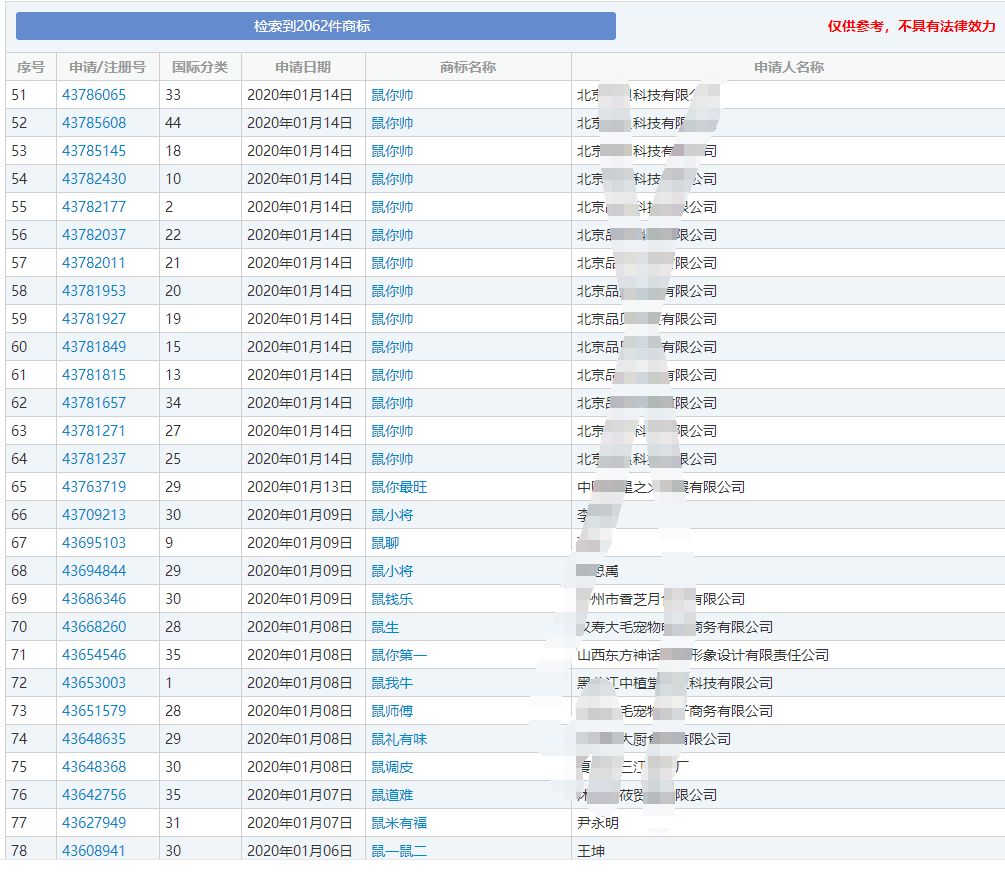This screenshot has width=1005, height=872.
Task: Open application number 43786065
Action: pos(94,95)
